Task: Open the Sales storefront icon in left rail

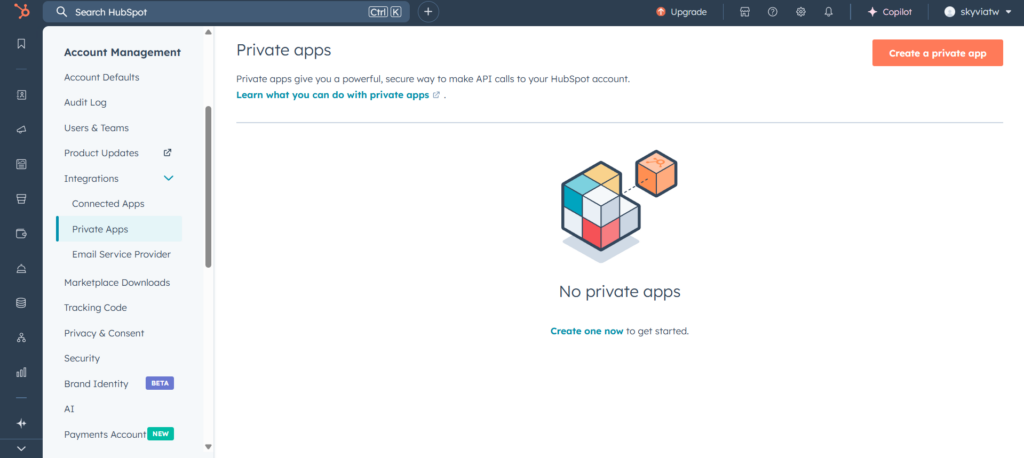Action: 21,199
